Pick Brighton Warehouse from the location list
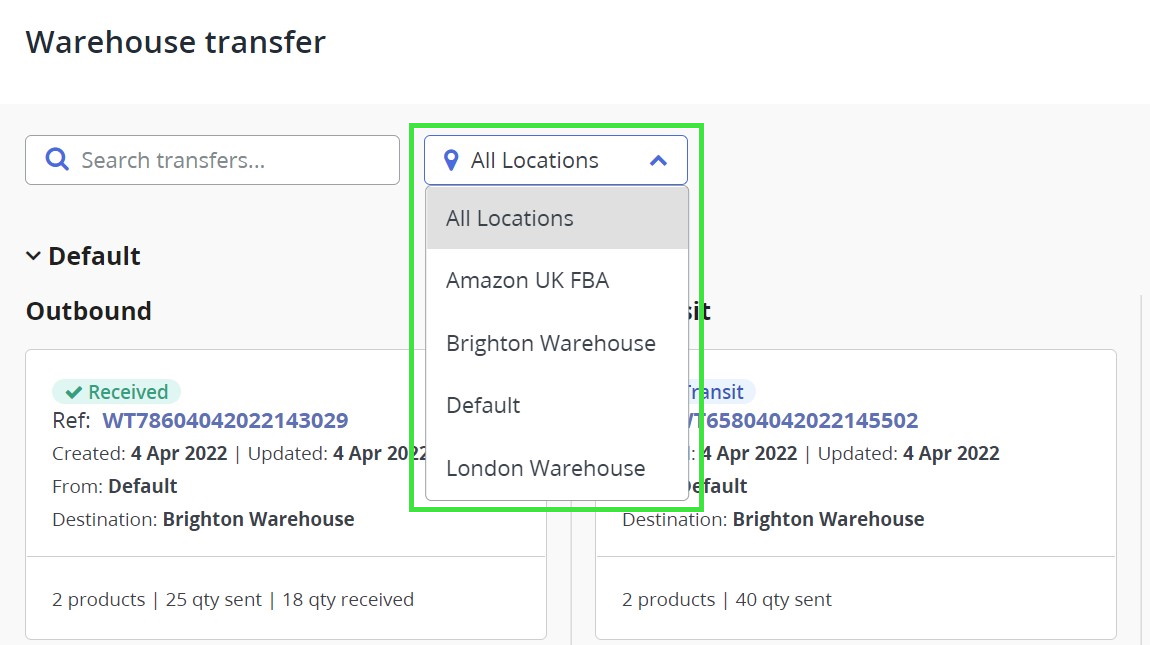This screenshot has width=1150, height=645. [550, 343]
